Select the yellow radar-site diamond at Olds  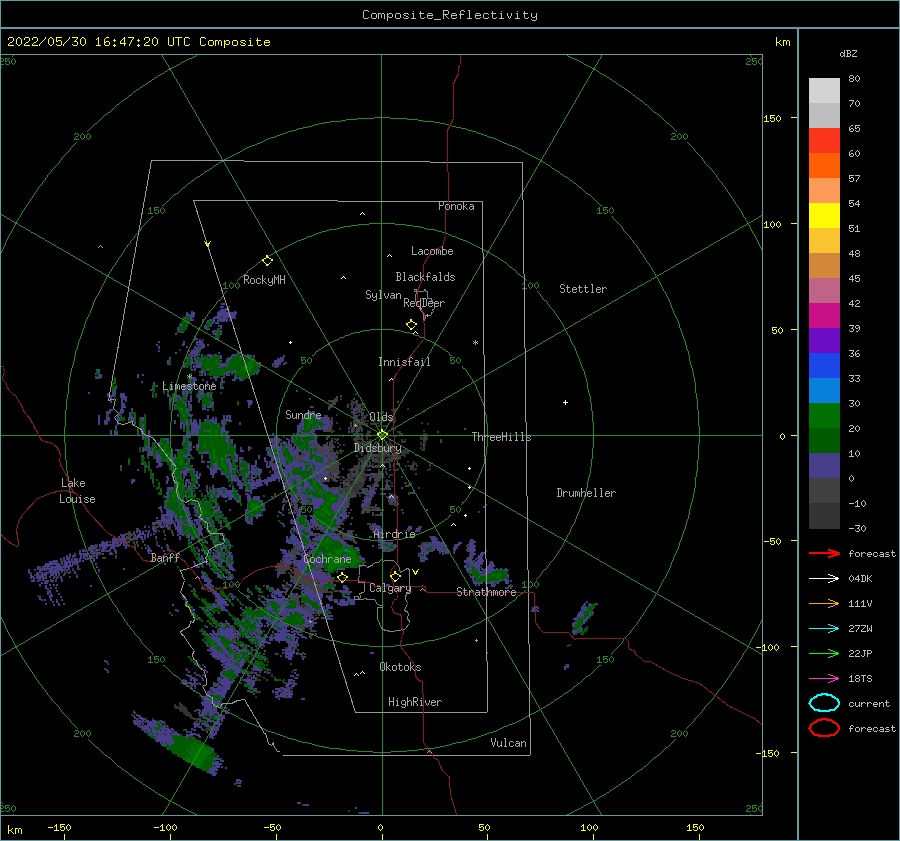tap(382, 435)
